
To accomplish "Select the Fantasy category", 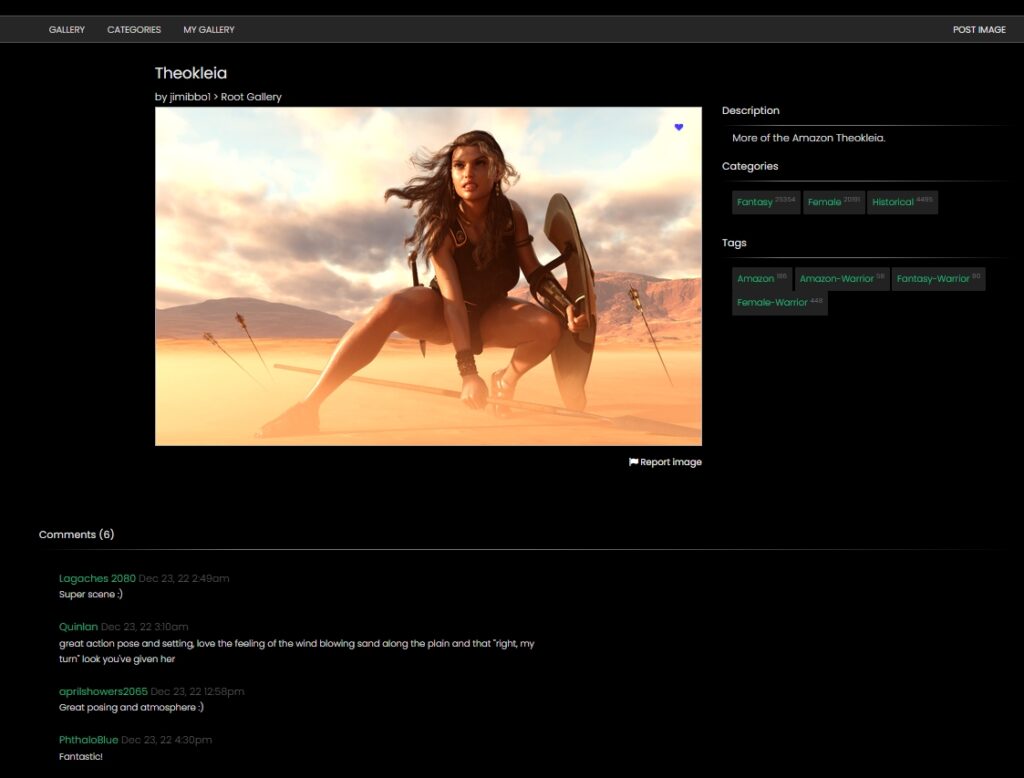I will pos(755,202).
